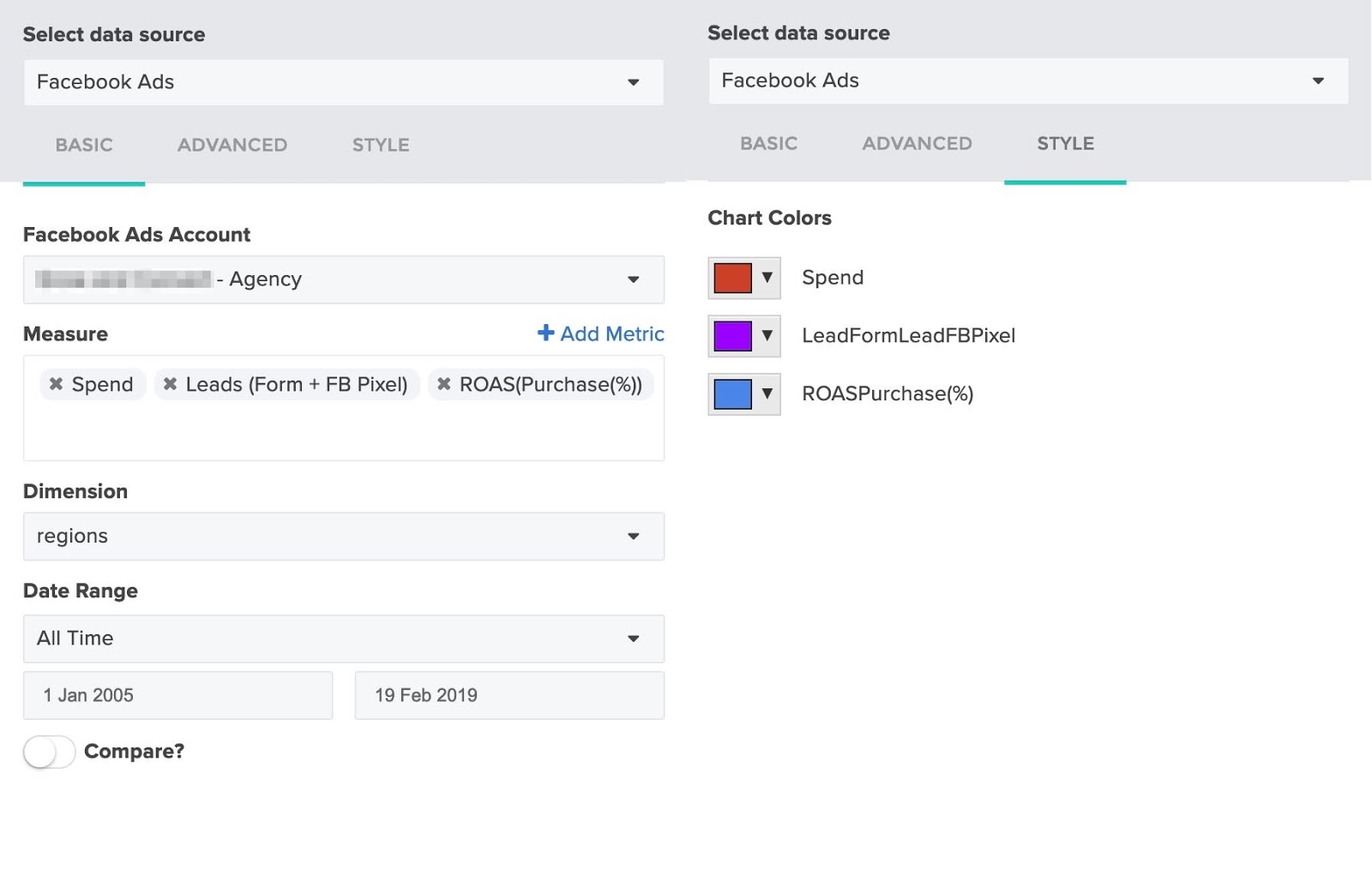
Task: Remove the Leads (Form + FB Pixel) metric
Action: click(170, 384)
